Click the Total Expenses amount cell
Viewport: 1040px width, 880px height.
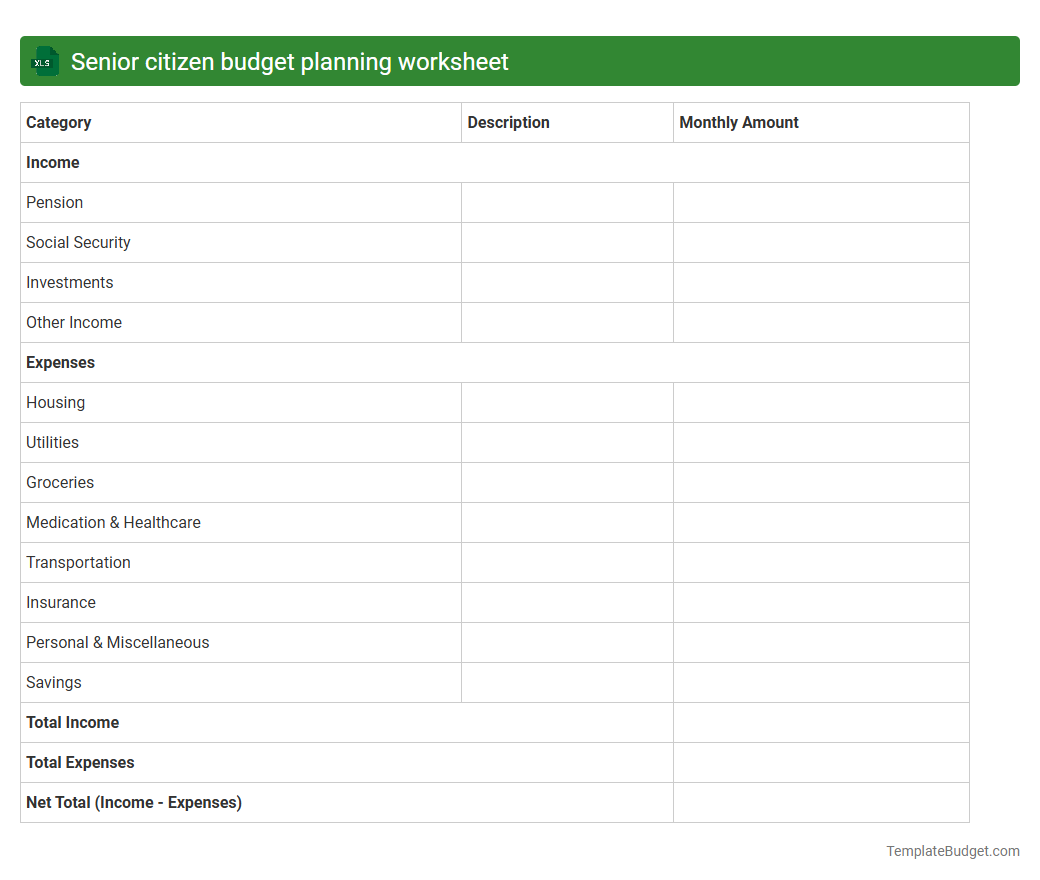tap(820, 762)
